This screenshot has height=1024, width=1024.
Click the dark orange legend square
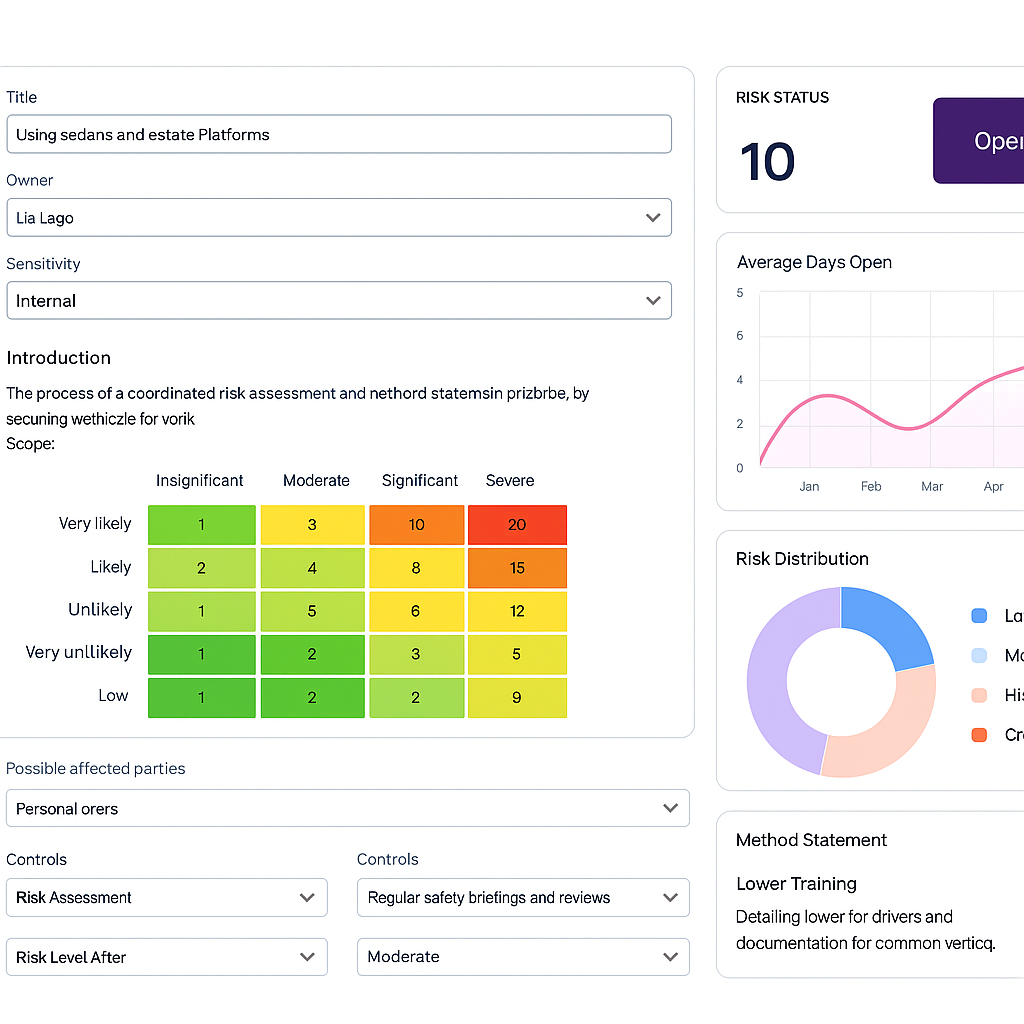[979, 735]
